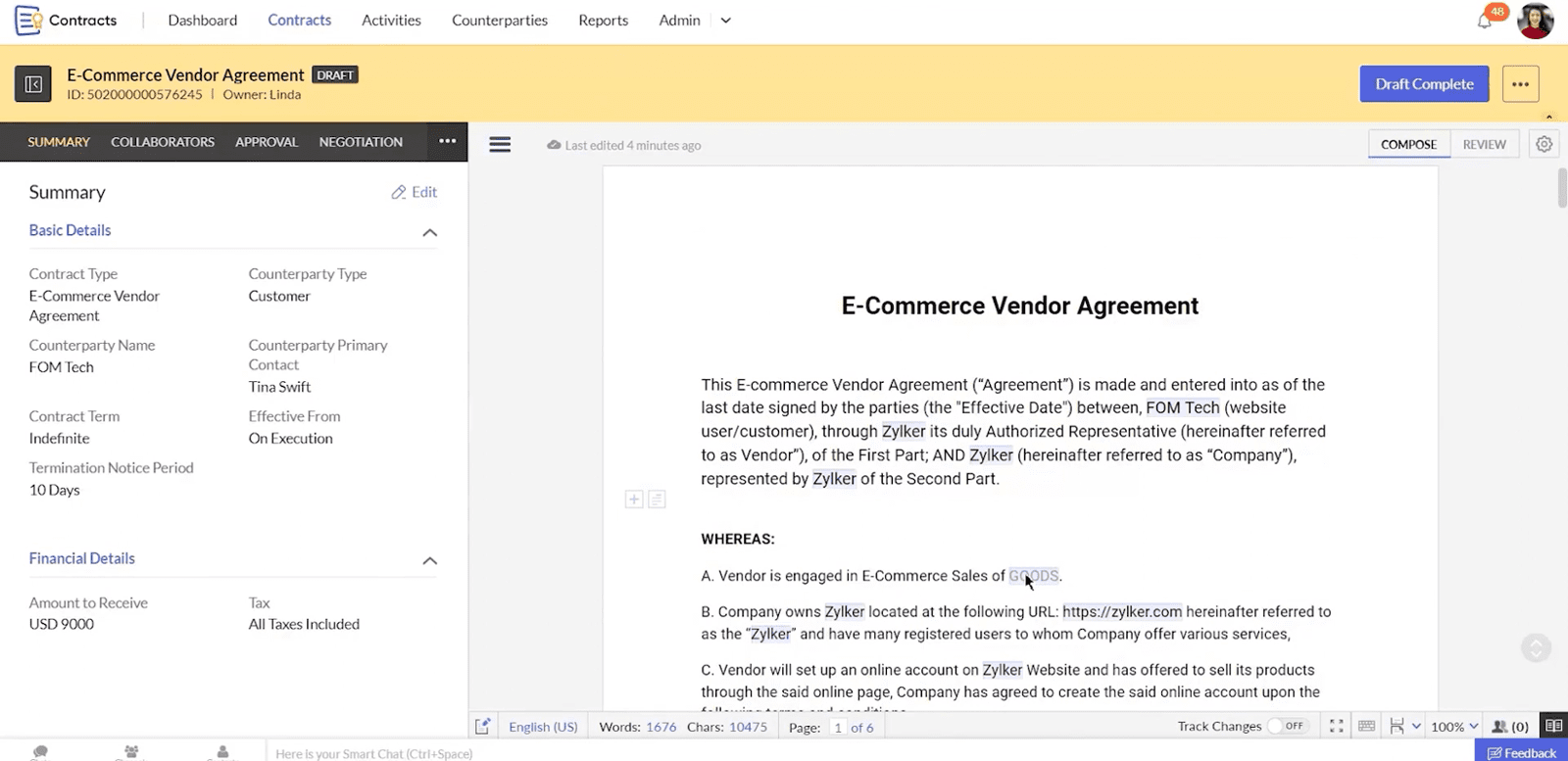Click the Edit pencil in Summary
The height and width of the screenshot is (761, 1568).
click(x=414, y=192)
